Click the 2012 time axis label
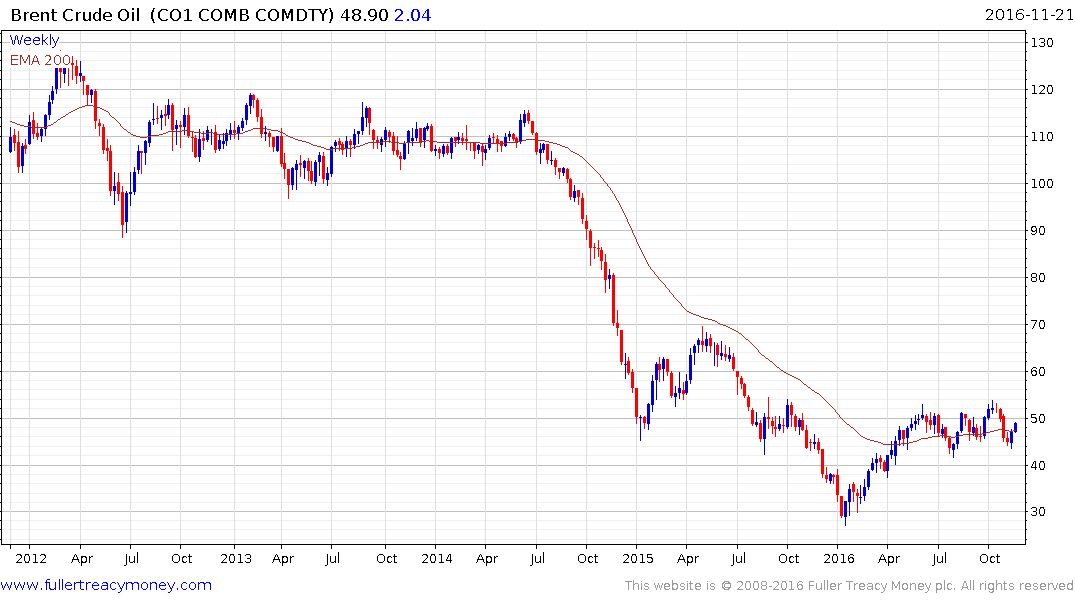The height and width of the screenshot is (600, 1075). pyautogui.click(x=31, y=558)
